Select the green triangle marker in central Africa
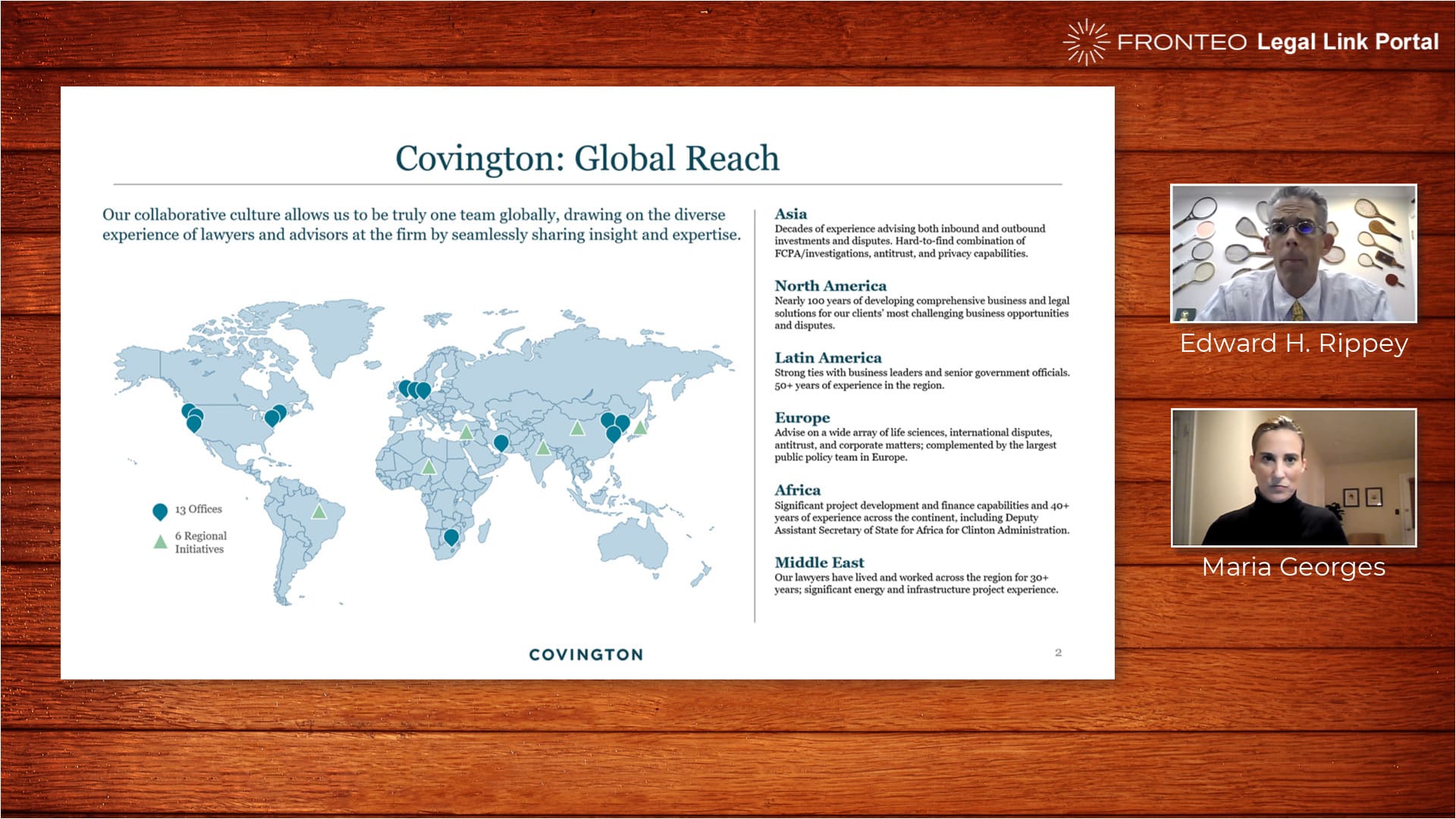Viewport: 1456px width, 819px height. pos(428,466)
